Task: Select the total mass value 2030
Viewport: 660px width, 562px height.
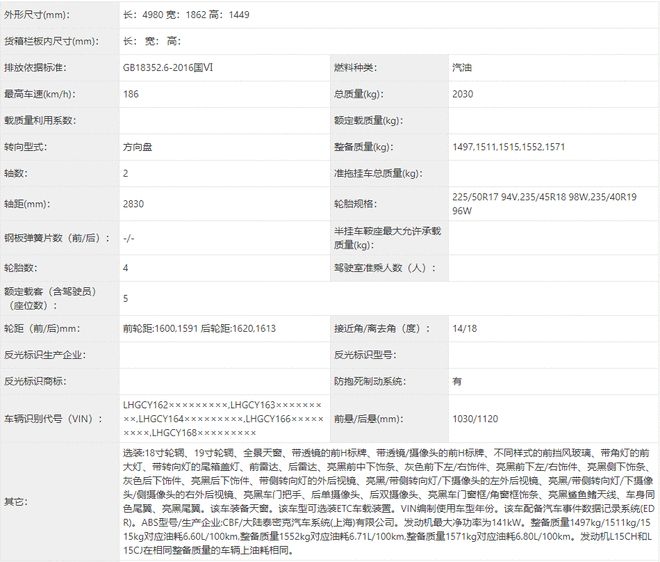Action: point(463,94)
